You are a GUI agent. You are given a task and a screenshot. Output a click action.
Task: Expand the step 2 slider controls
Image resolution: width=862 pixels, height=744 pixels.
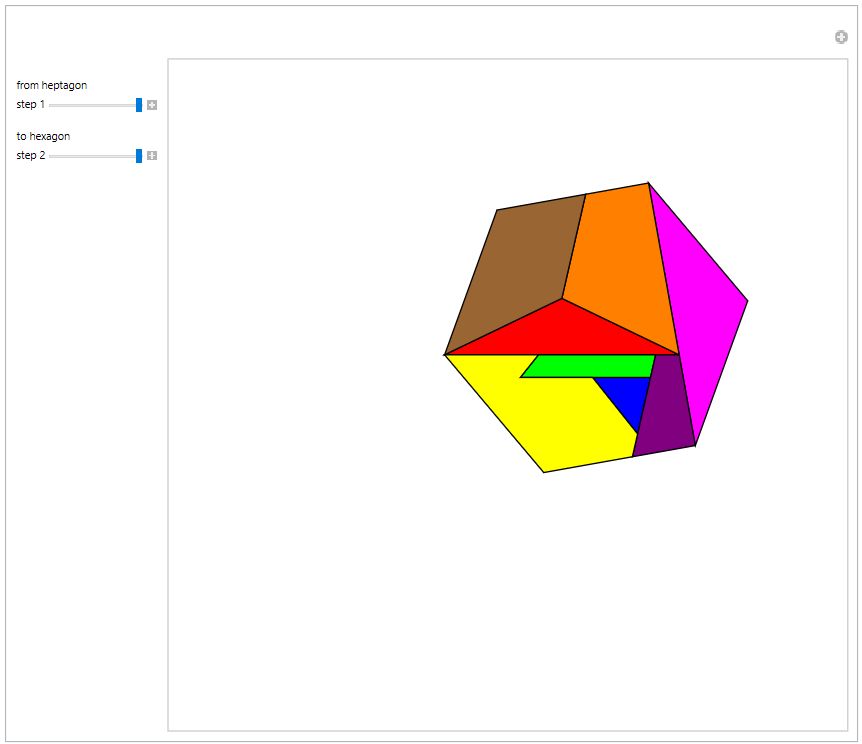152,156
